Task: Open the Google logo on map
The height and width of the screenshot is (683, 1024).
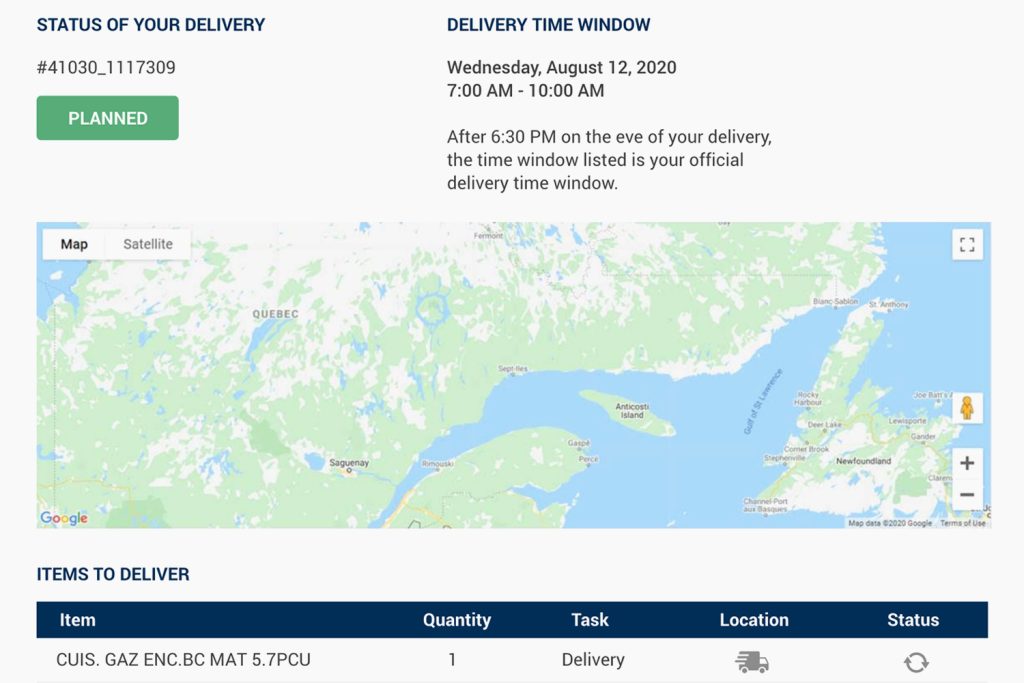Action: (64, 518)
